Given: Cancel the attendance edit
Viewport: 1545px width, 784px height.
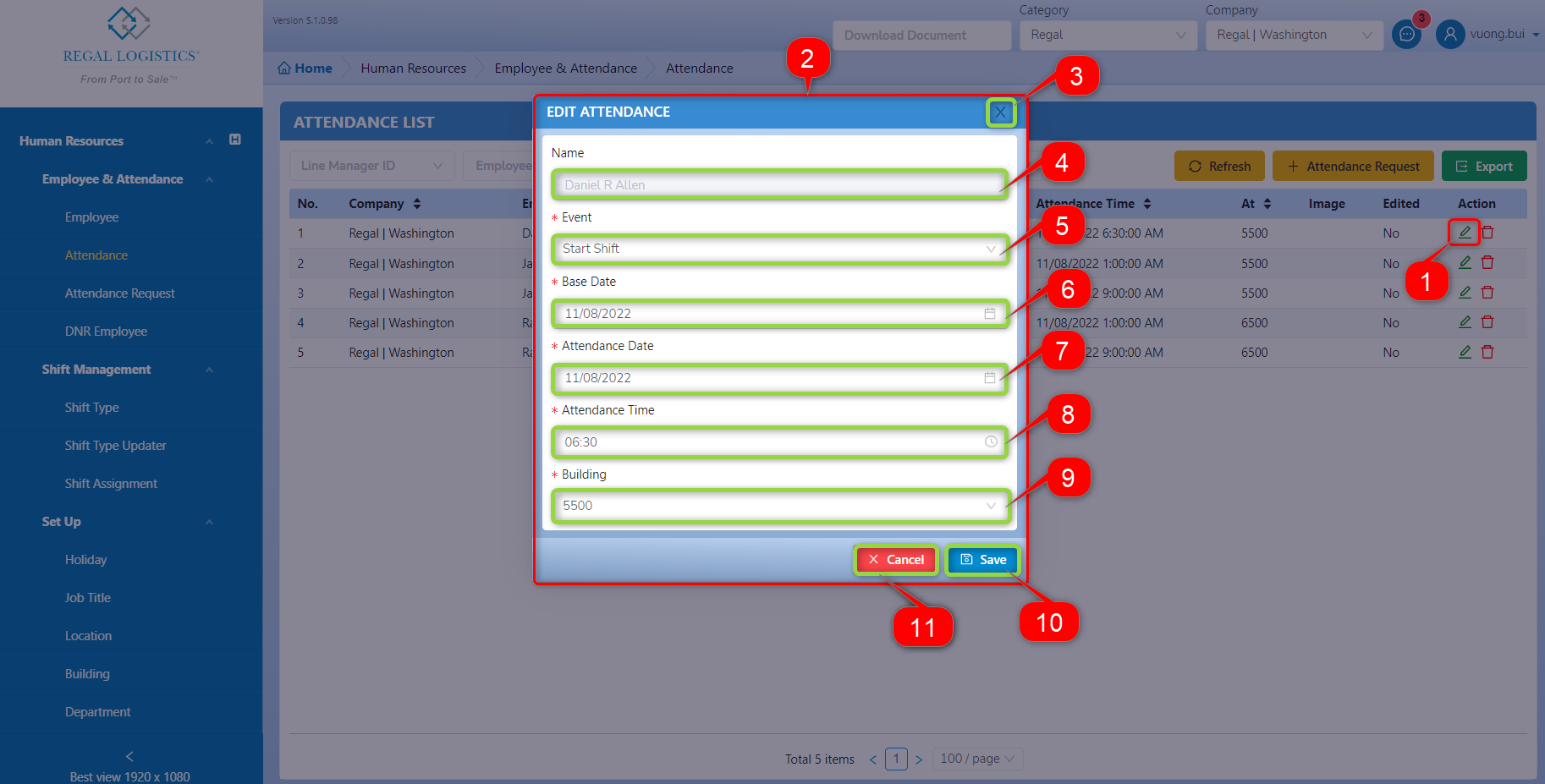Looking at the screenshot, I should tap(896, 560).
